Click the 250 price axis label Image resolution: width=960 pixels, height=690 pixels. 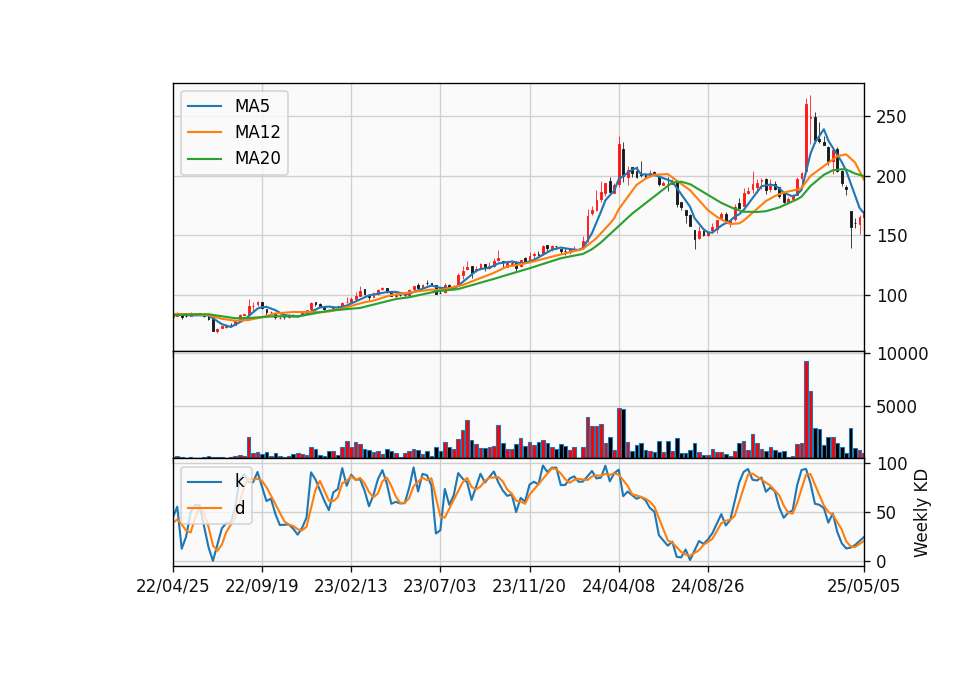891,118
